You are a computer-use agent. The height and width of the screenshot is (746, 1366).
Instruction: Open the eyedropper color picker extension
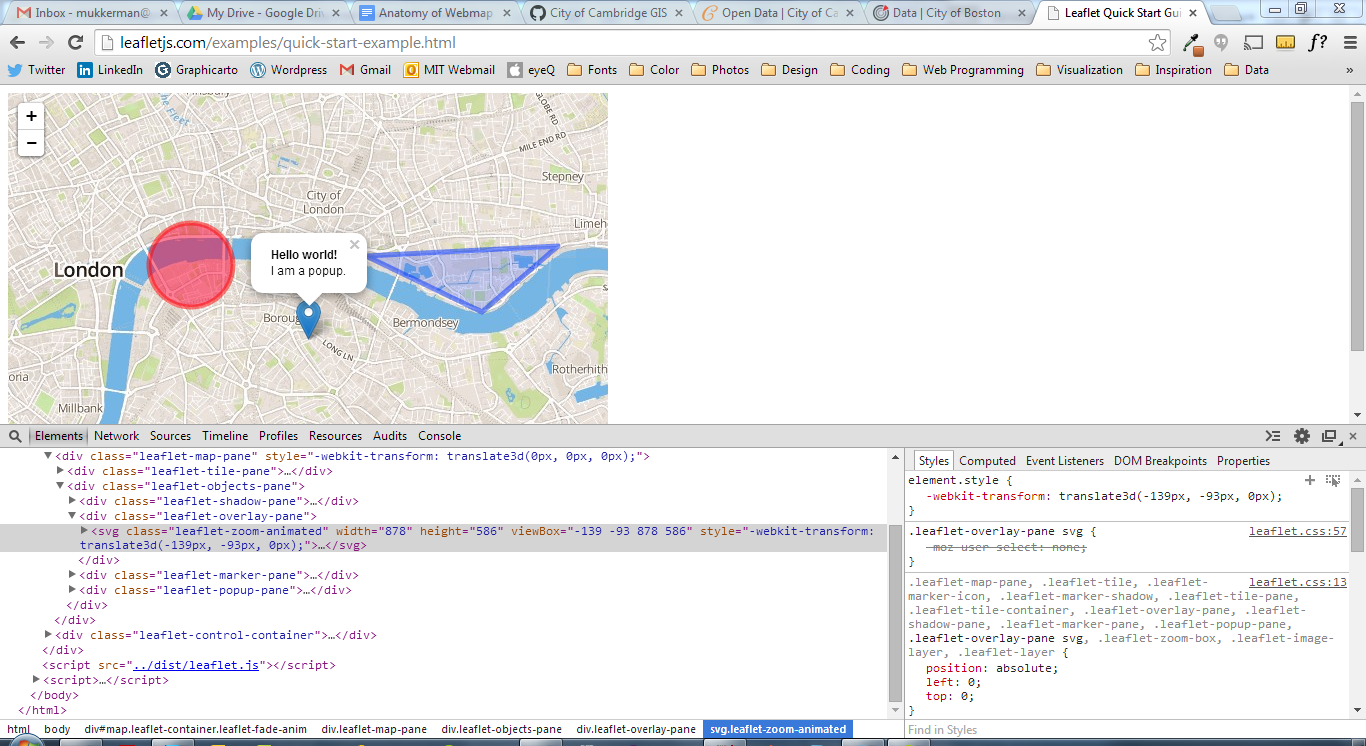pyautogui.click(x=1191, y=43)
